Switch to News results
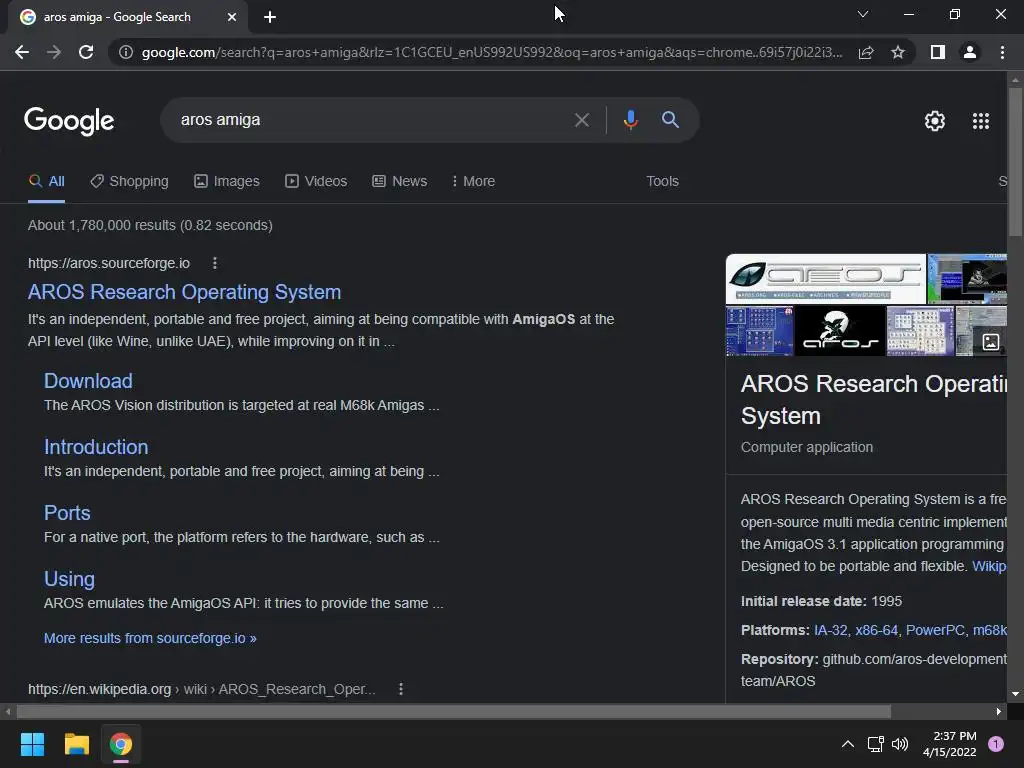Image resolution: width=1024 pixels, height=768 pixels. [400, 182]
